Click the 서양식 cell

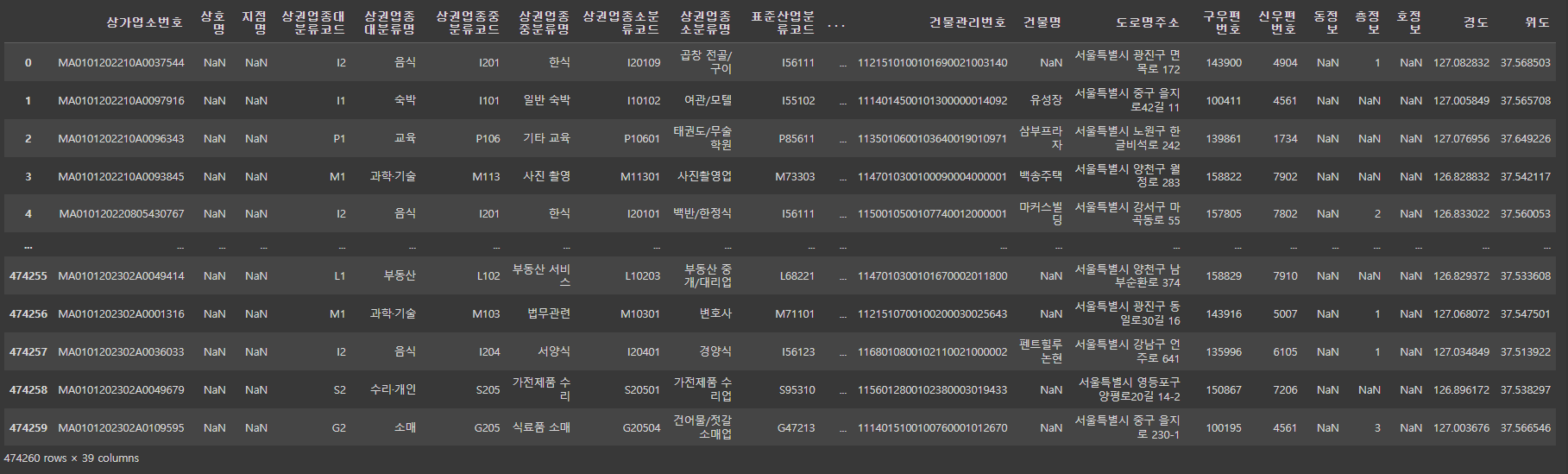(553, 351)
